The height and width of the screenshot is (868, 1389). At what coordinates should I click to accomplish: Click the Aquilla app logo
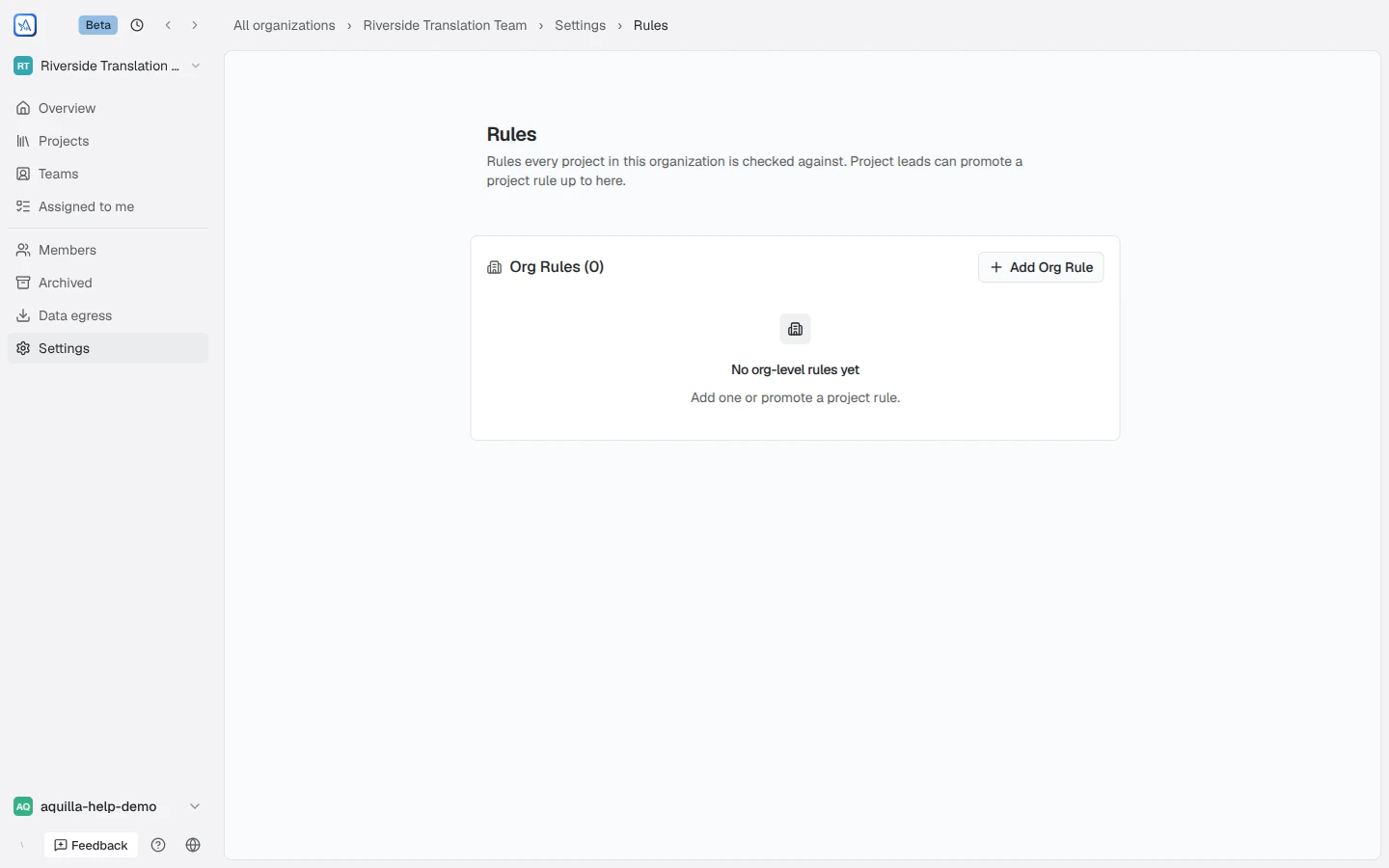pos(25,25)
